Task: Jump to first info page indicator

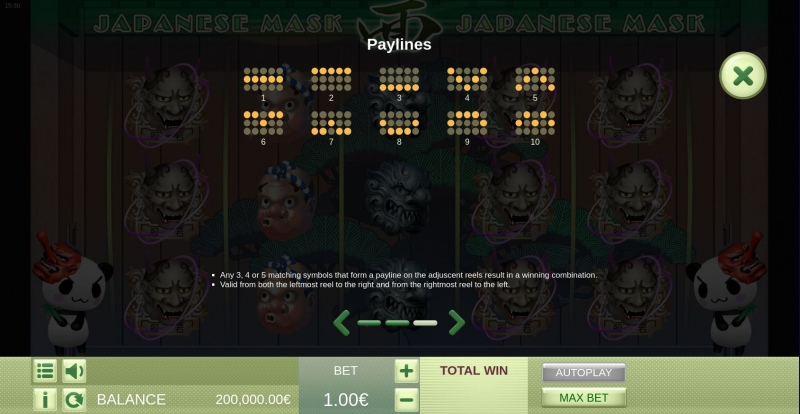Action: 369,323
